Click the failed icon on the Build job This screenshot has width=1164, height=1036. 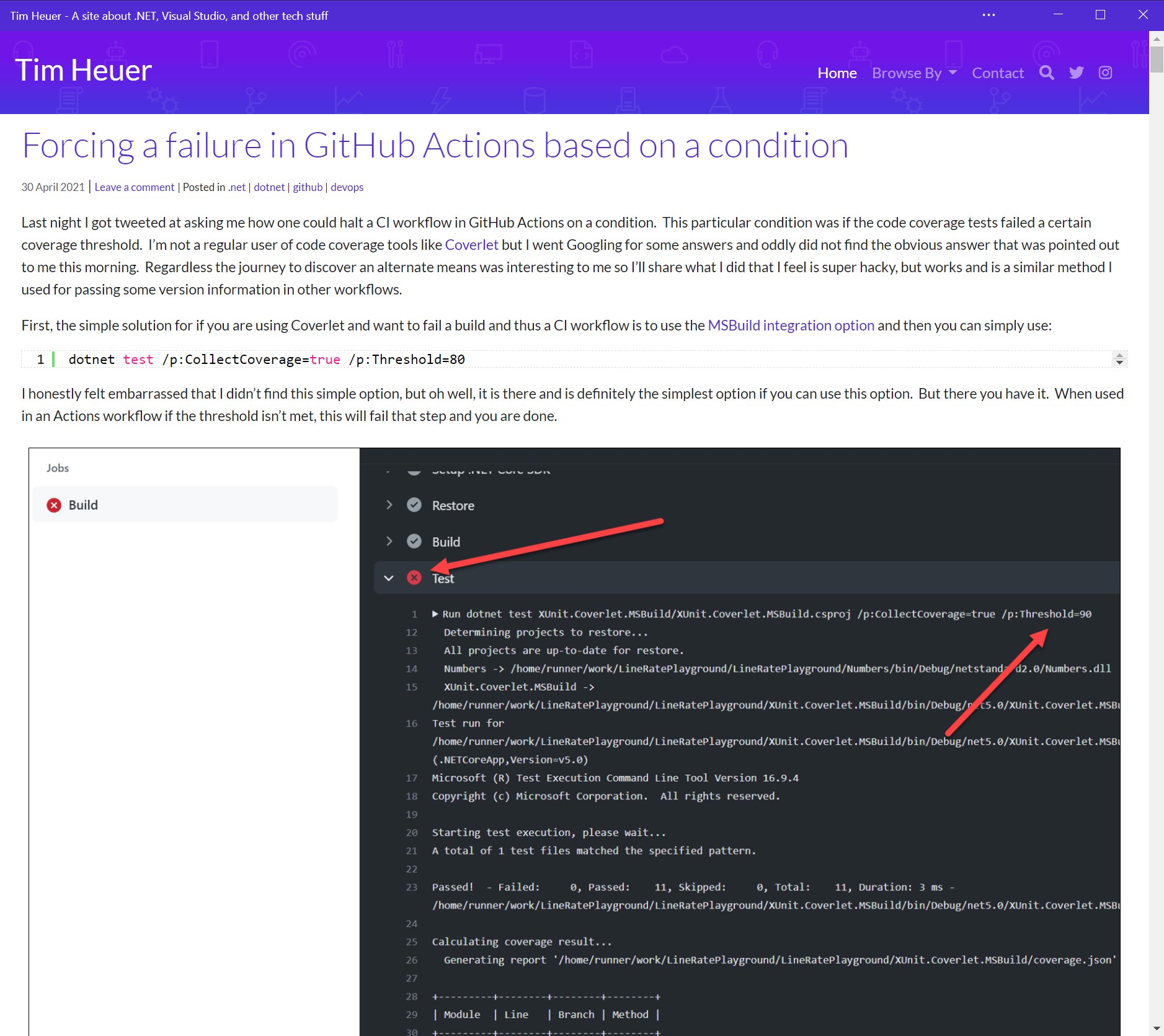[x=54, y=505]
